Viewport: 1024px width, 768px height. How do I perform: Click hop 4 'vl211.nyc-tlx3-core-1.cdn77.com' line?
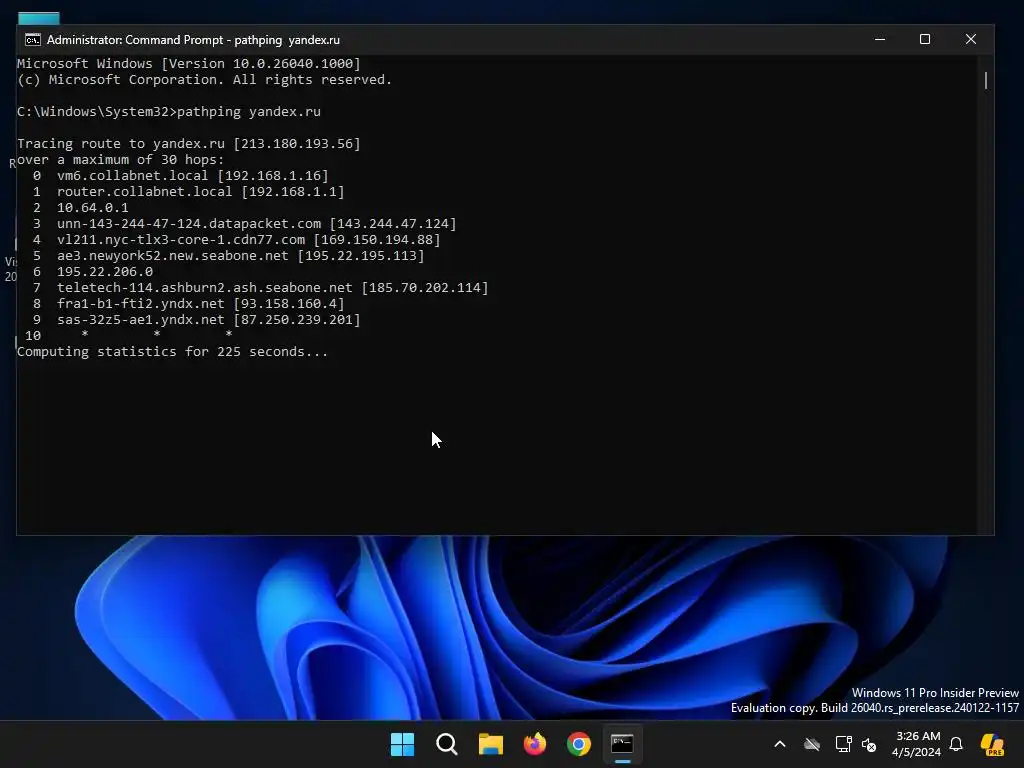249,240
